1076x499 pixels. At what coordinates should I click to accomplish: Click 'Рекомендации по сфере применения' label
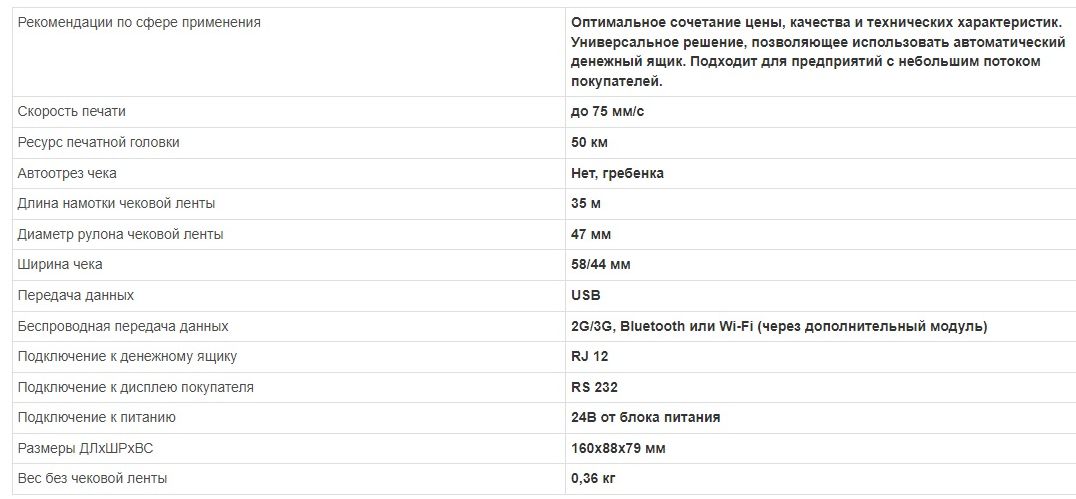pyautogui.click(x=139, y=23)
